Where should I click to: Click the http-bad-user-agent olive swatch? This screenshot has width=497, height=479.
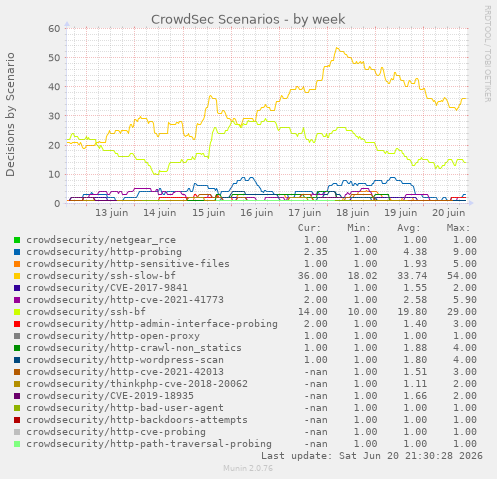pyautogui.click(x=17, y=408)
